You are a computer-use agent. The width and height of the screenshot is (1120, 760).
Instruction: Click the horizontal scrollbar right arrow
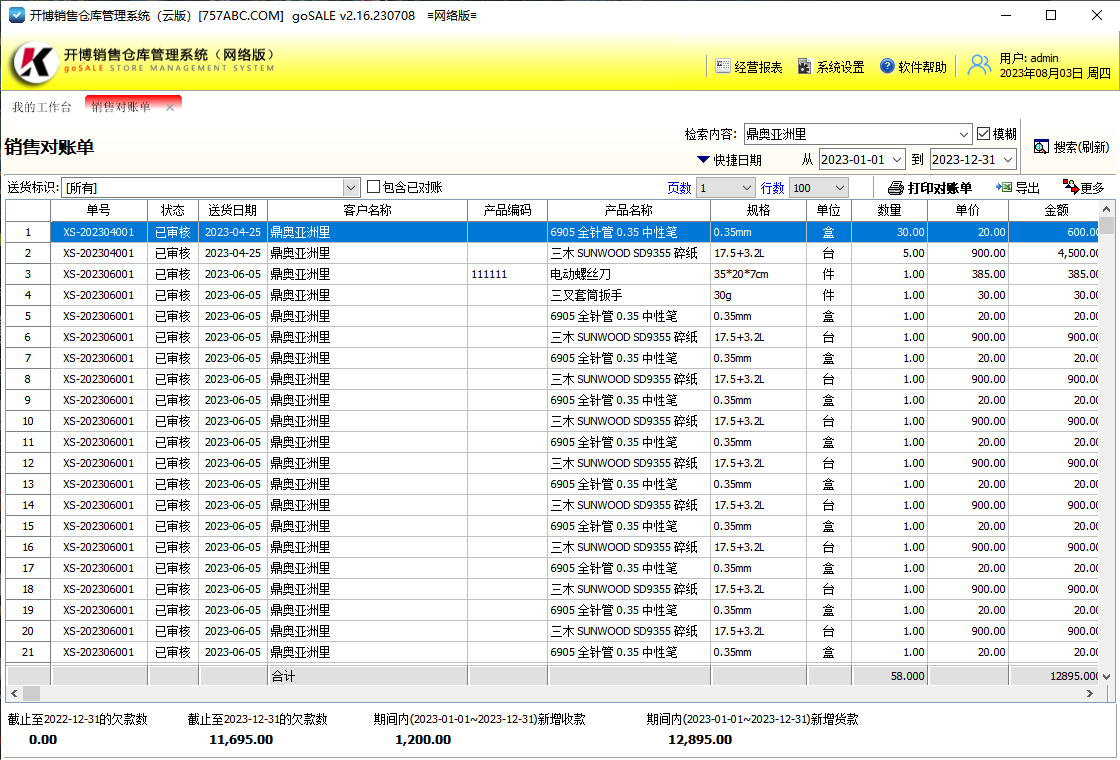tap(1105, 693)
